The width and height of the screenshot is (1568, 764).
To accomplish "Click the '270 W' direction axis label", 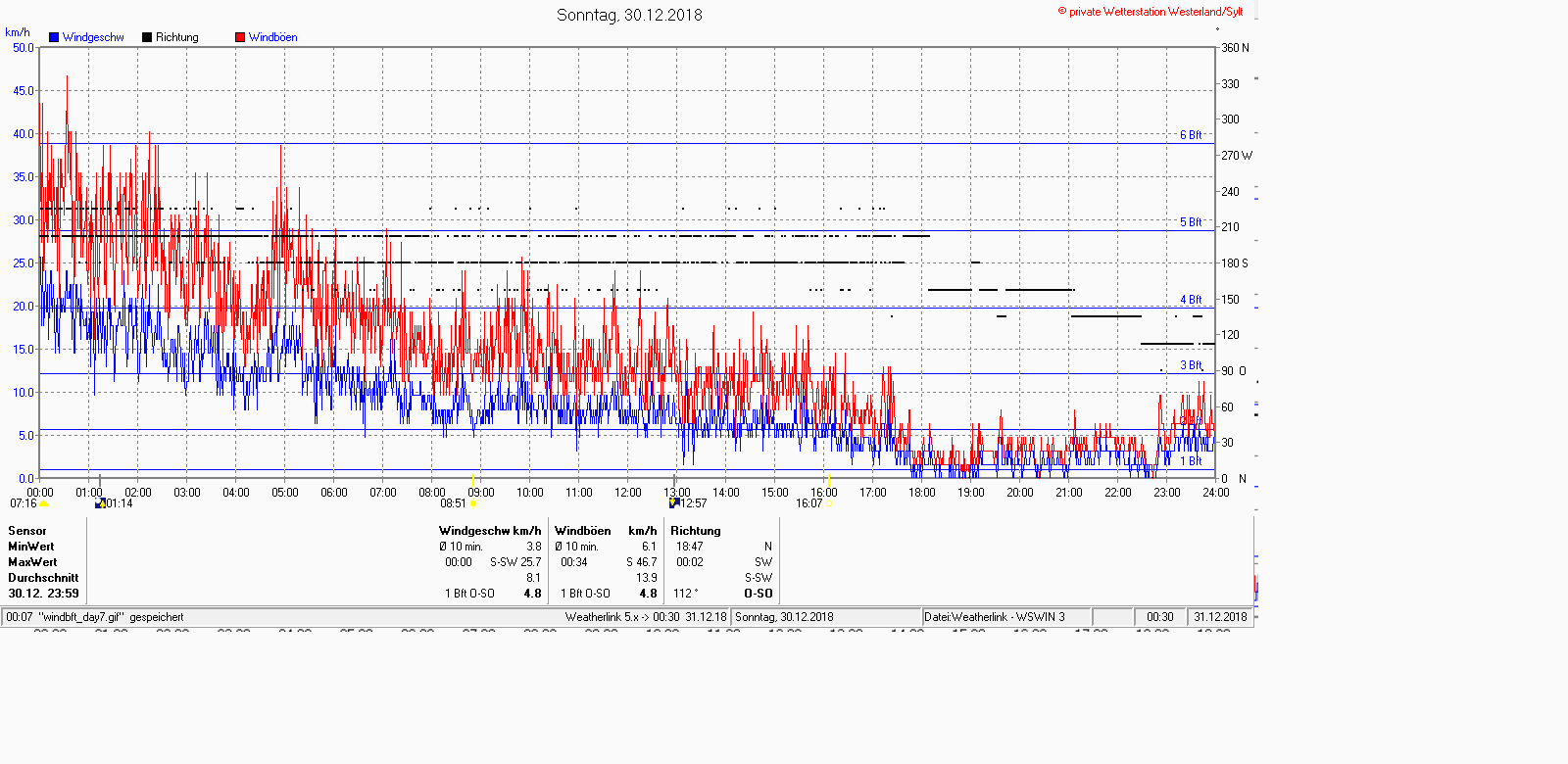I will (1236, 156).
